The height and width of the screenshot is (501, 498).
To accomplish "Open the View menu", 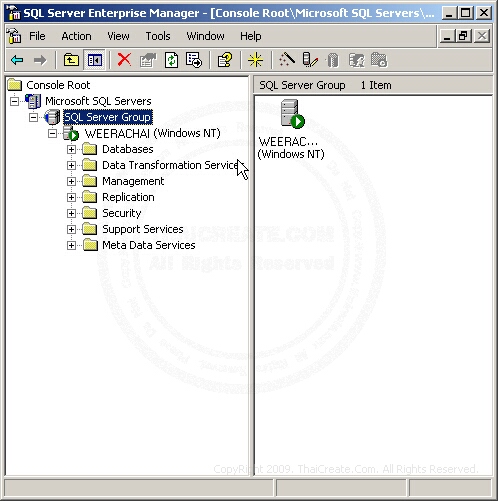I will 118,36.
